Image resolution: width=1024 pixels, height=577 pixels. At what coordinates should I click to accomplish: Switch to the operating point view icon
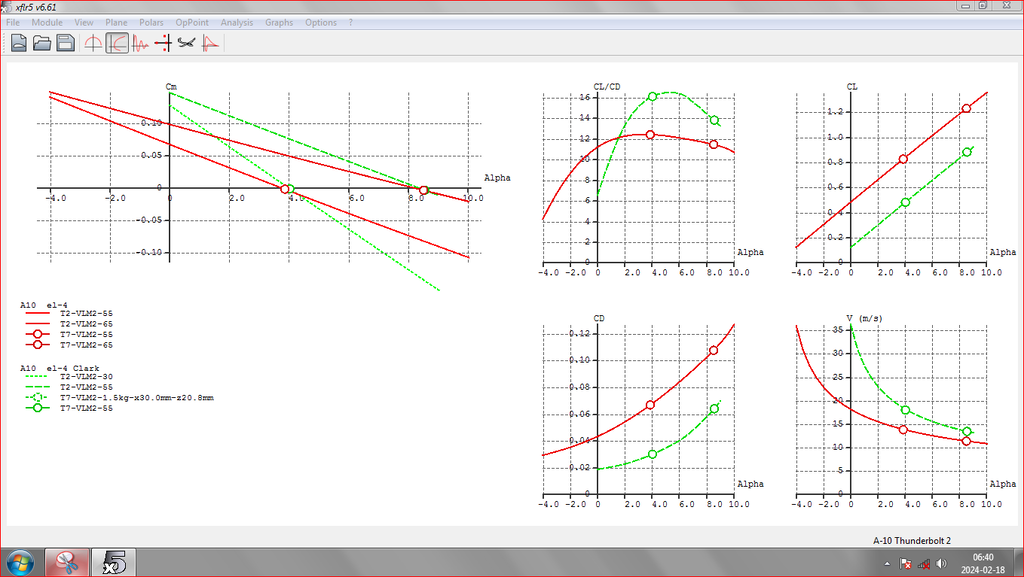pos(94,43)
